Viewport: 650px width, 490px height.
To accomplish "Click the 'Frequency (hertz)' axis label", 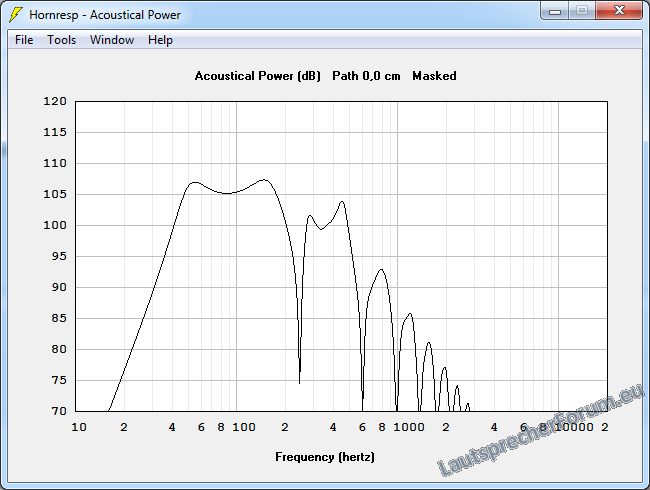I will (x=325, y=457).
